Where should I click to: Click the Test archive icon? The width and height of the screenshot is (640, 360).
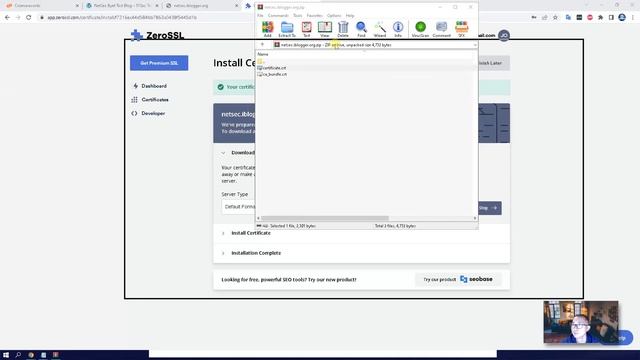pos(307,29)
